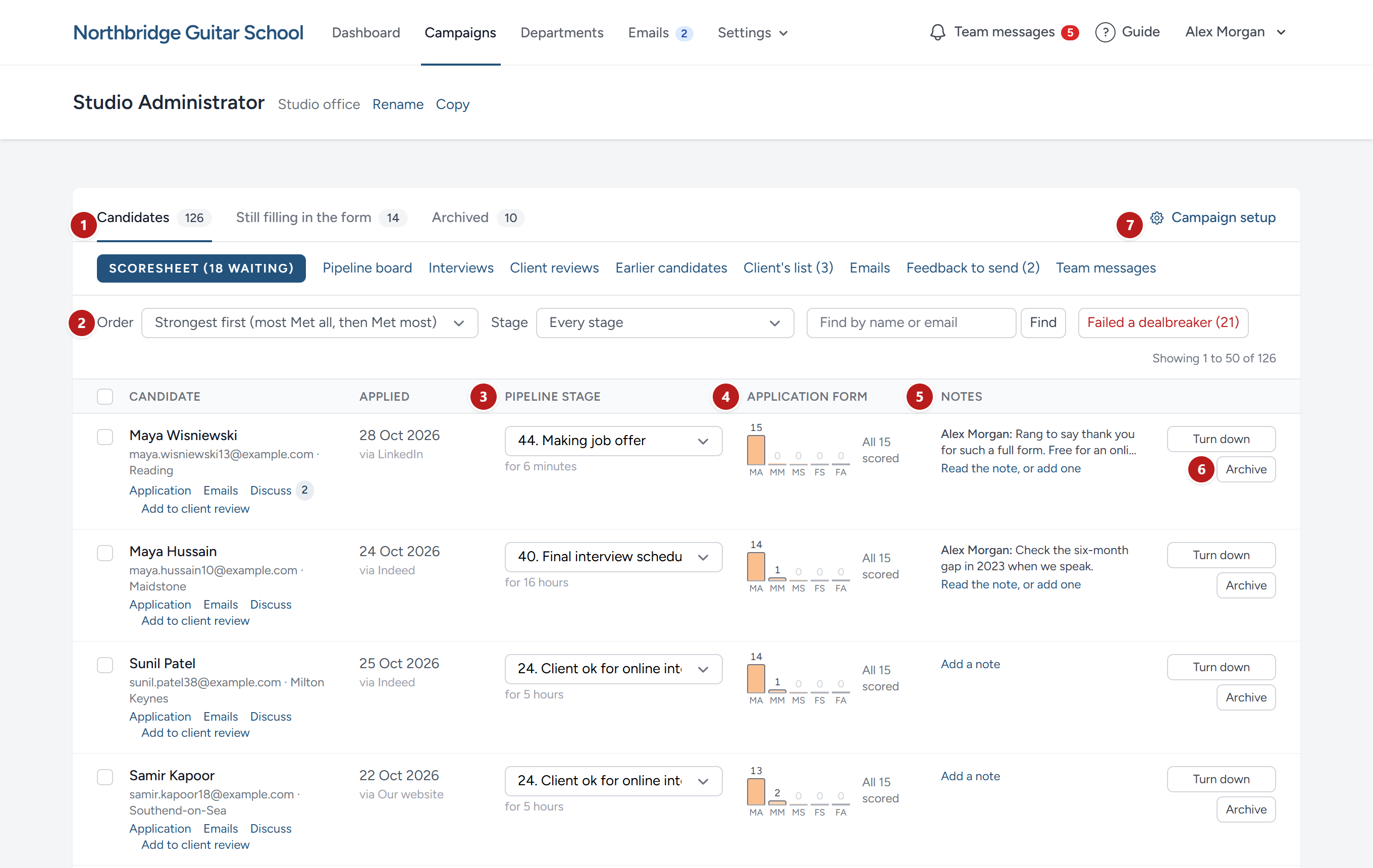Open the Pipeline board view
Screen dimensions: 1373x868
(x=367, y=268)
